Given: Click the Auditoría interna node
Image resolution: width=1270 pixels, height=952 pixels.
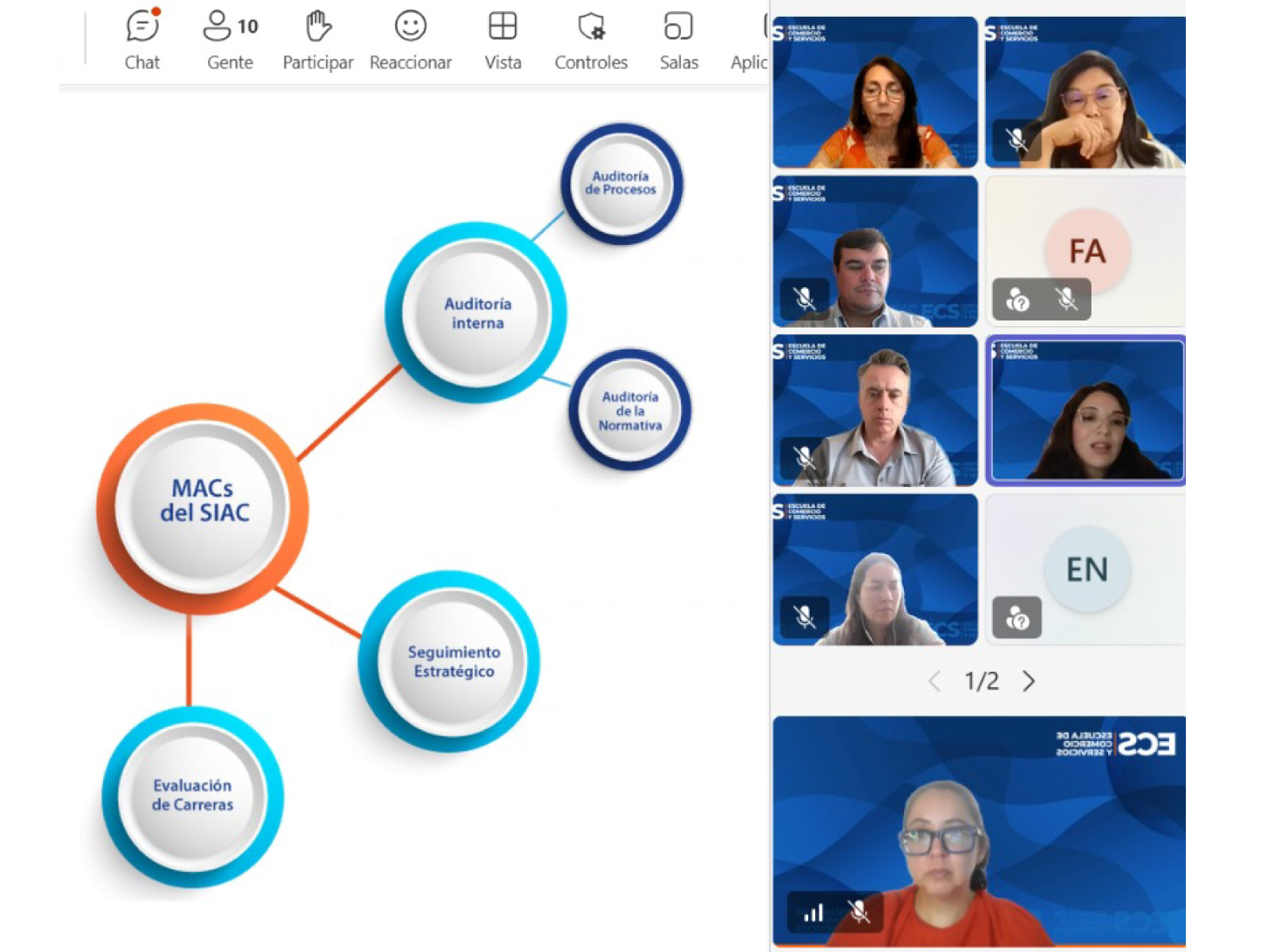Looking at the screenshot, I should (x=476, y=313).
